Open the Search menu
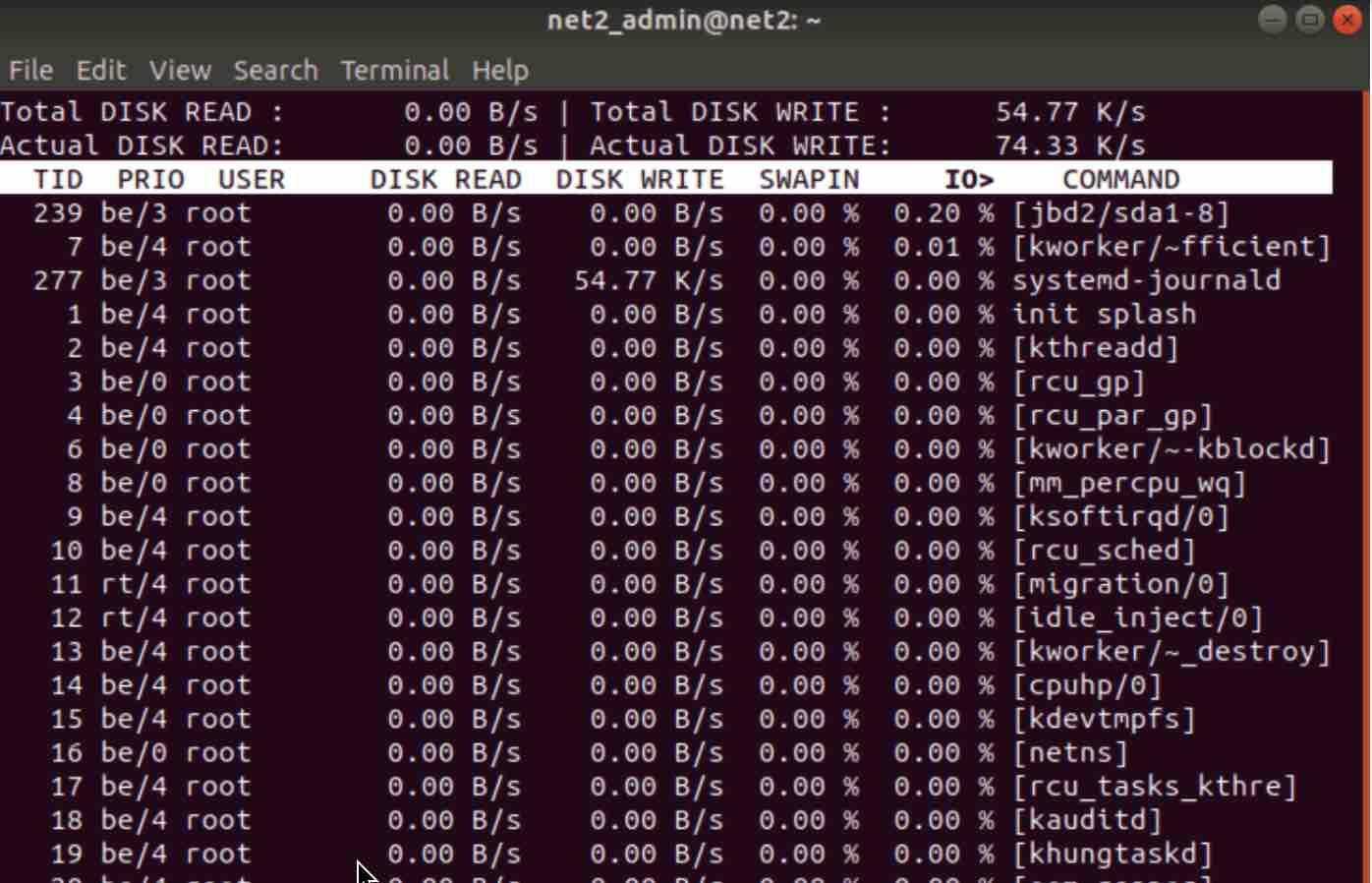This screenshot has width=1372, height=883. click(x=275, y=71)
